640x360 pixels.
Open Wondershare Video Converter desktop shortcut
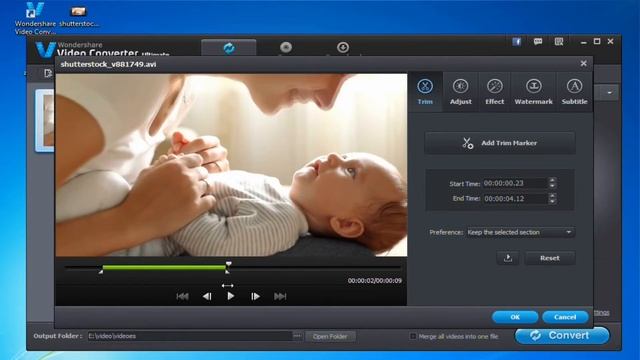tap(35, 18)
